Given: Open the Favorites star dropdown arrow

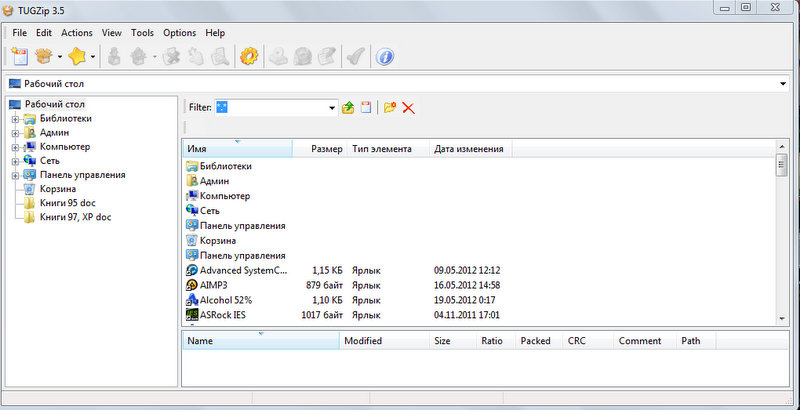Looking at the screenshot, I should click(93, 57).
